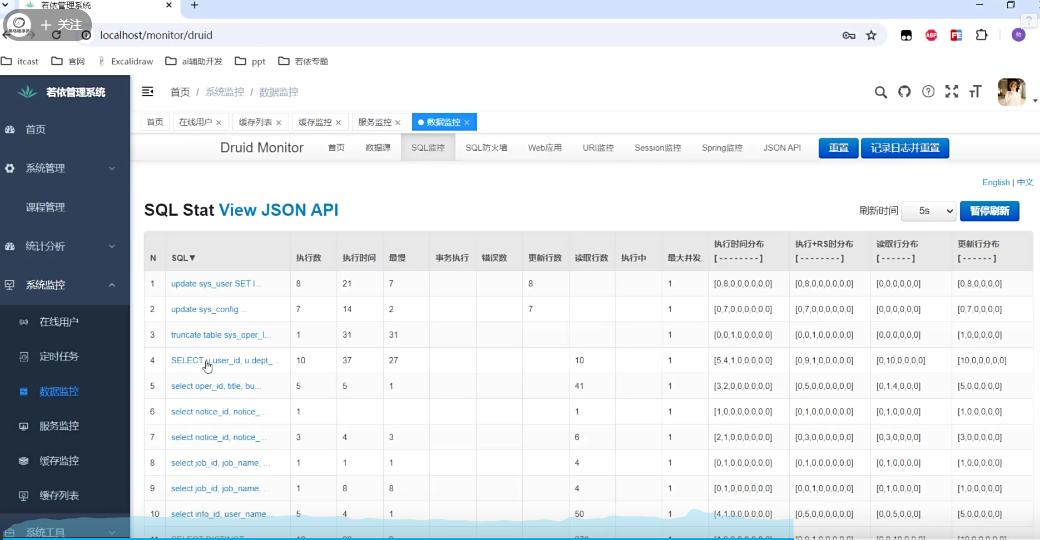
Task: Open SQL link 'select oper_id, title, bu...'
Action: [216, 386]
